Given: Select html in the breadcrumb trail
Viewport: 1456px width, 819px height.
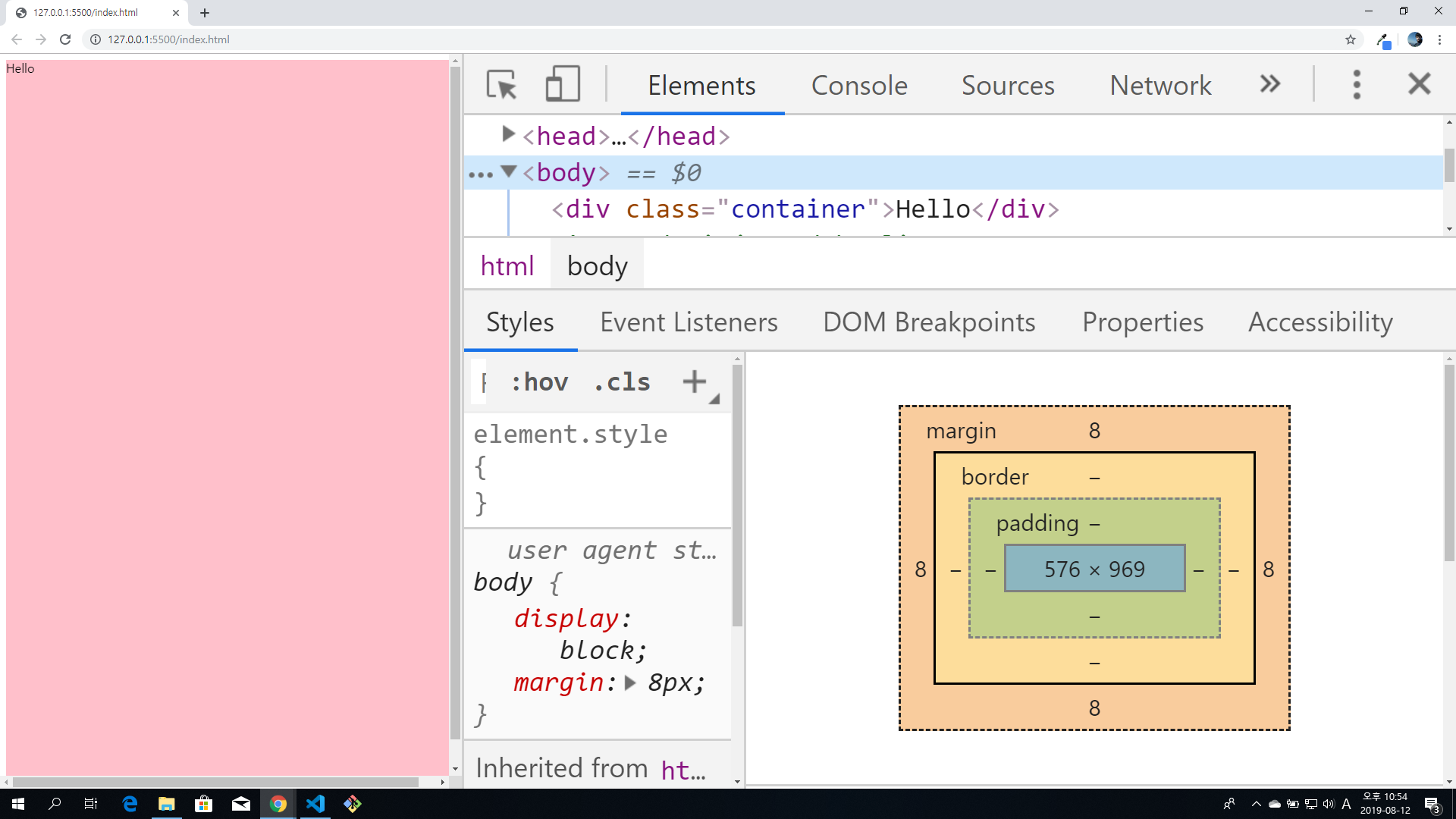Looking at the screenshot, I should (x=507, y=266).
